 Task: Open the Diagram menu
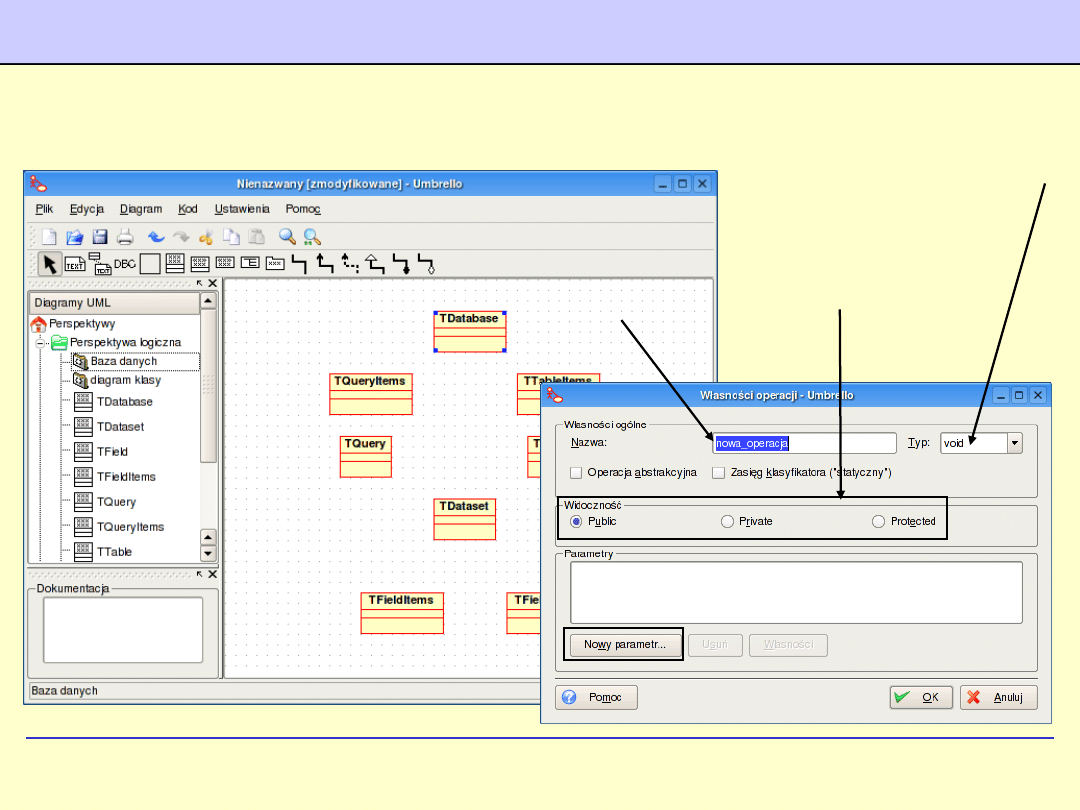tap(141, 209)
